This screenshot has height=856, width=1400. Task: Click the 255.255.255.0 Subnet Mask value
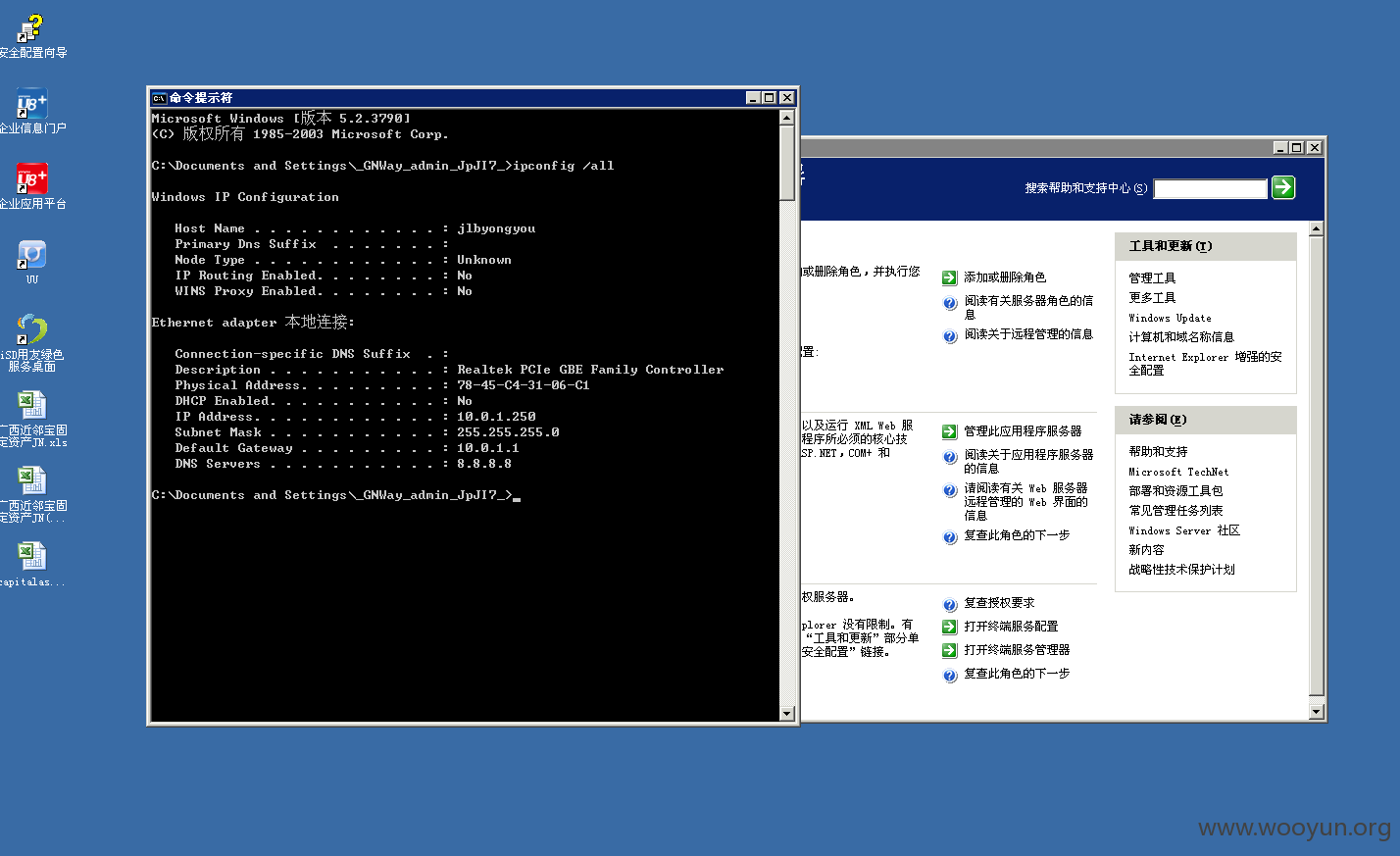tap(508, 432)
